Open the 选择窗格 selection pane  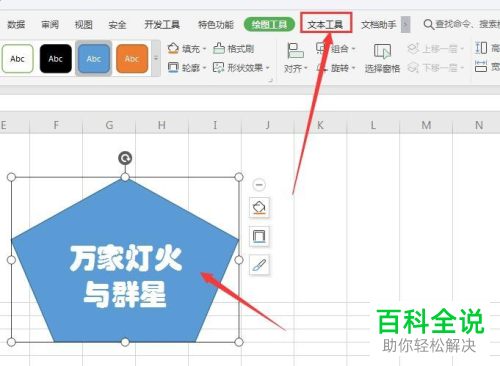click(382, 58)
